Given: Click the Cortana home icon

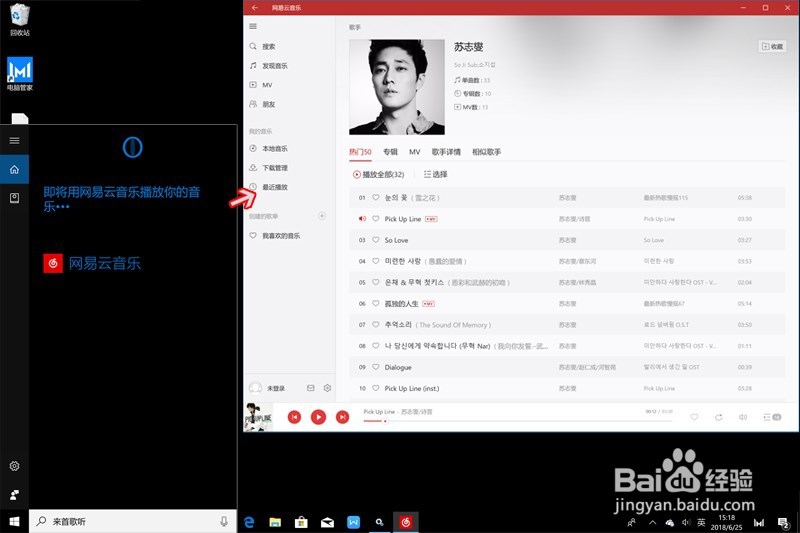Looking at the screenshot, I should [x=14, y=169].
